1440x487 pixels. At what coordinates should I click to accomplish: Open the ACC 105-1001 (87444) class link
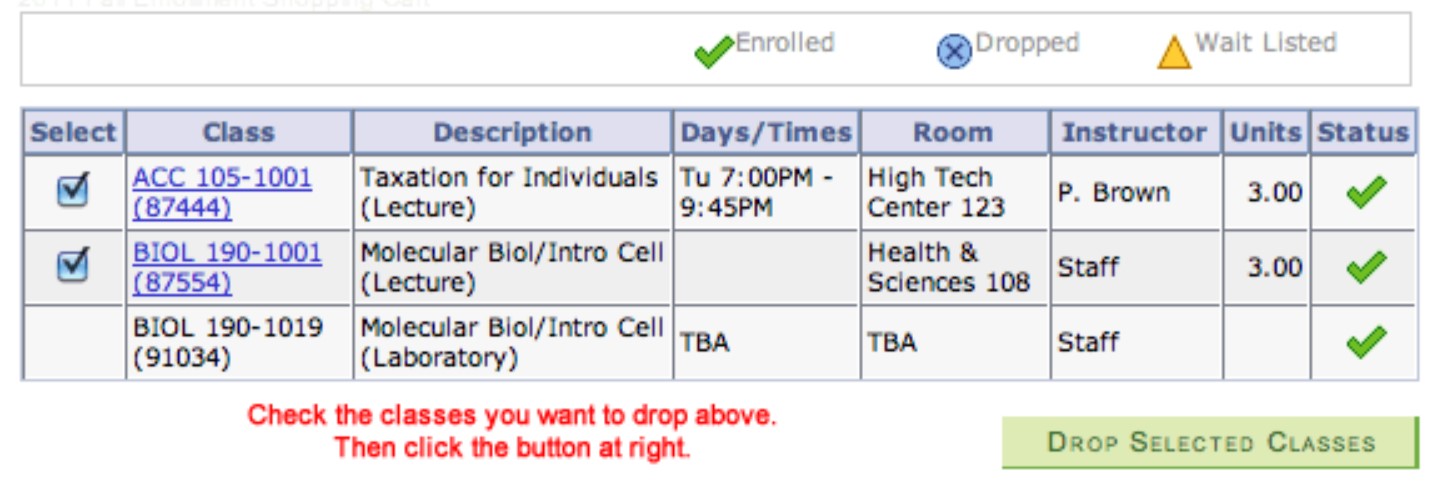[222, 192]
